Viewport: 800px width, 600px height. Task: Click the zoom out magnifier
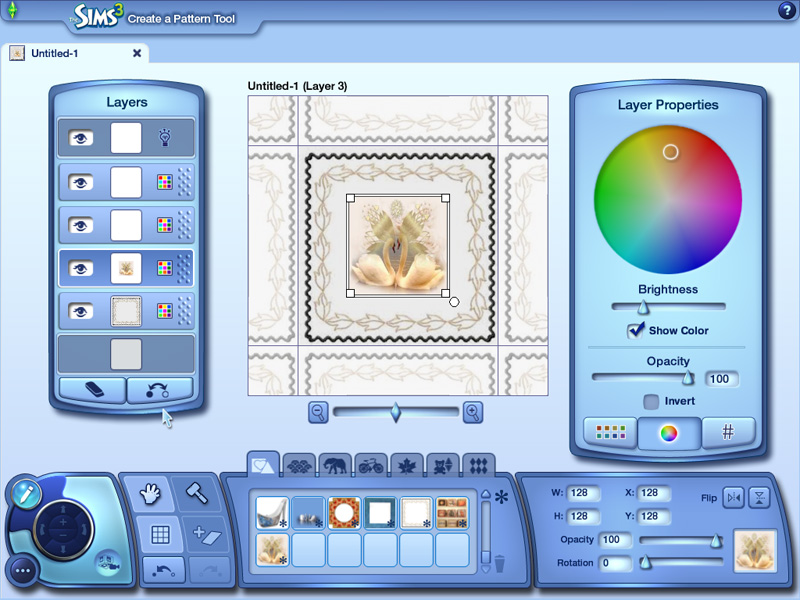[x=318, y=412]
